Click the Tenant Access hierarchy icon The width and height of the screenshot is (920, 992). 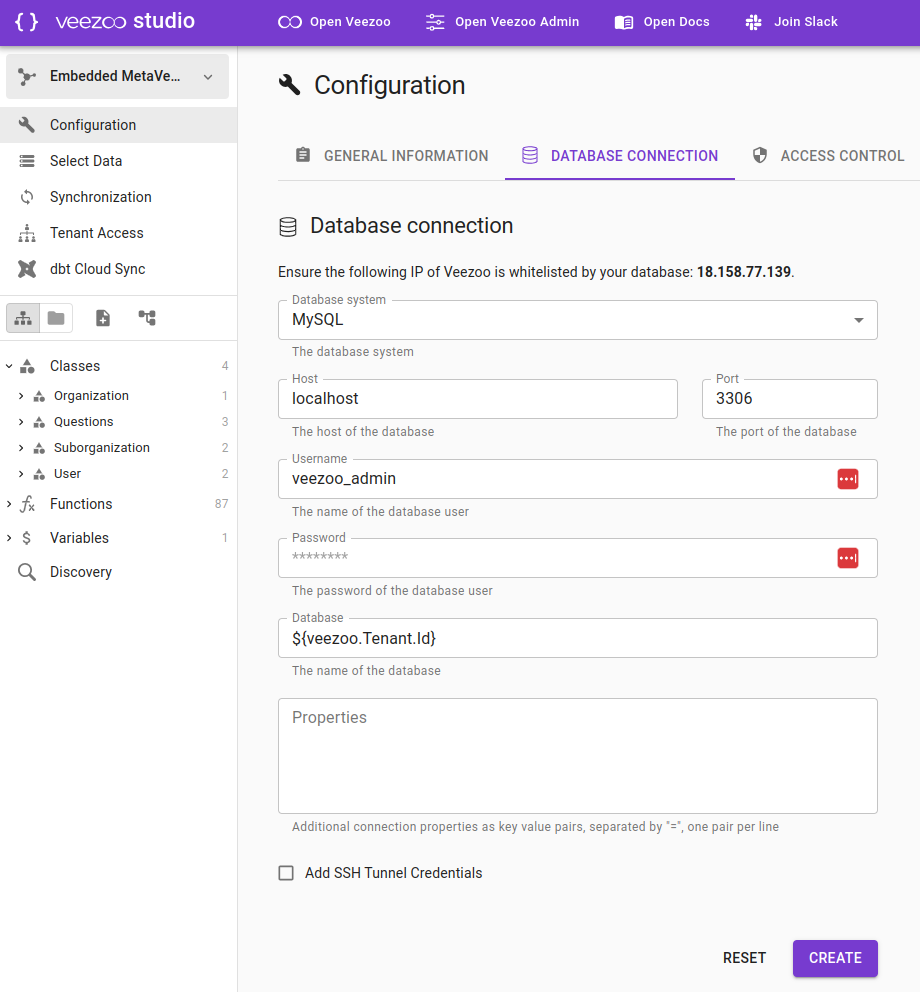pos(27,233)
